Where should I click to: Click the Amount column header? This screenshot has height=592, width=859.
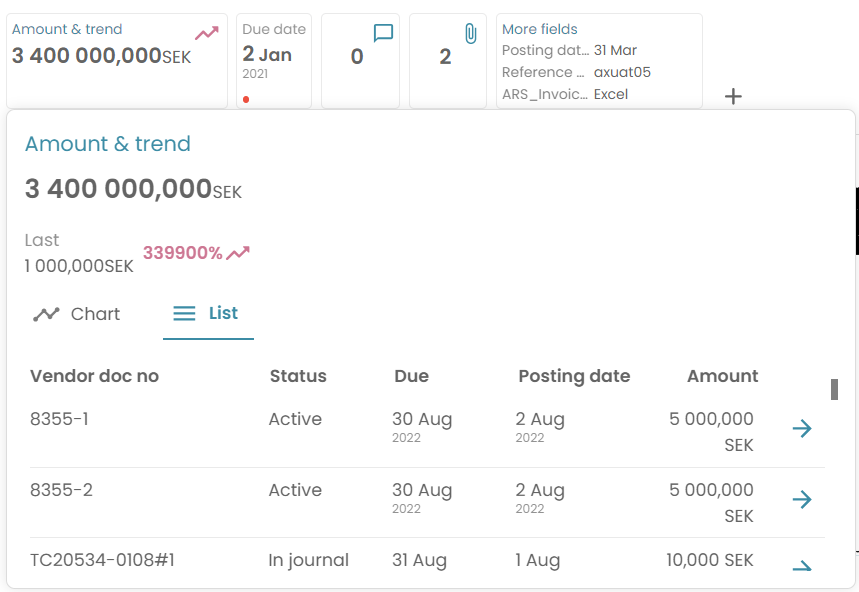[723, 376]
